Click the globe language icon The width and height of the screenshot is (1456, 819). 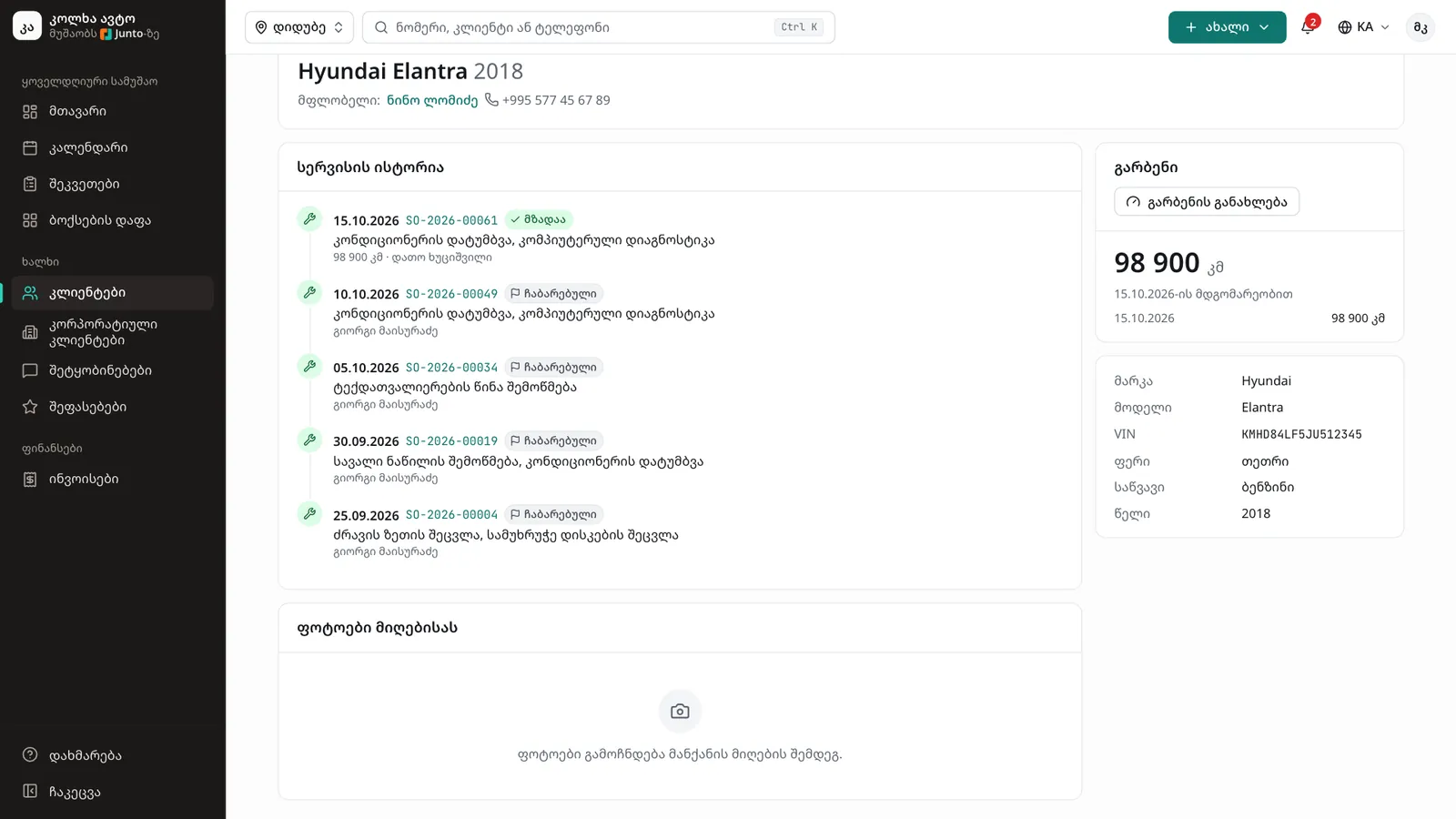pos(1345,27)
